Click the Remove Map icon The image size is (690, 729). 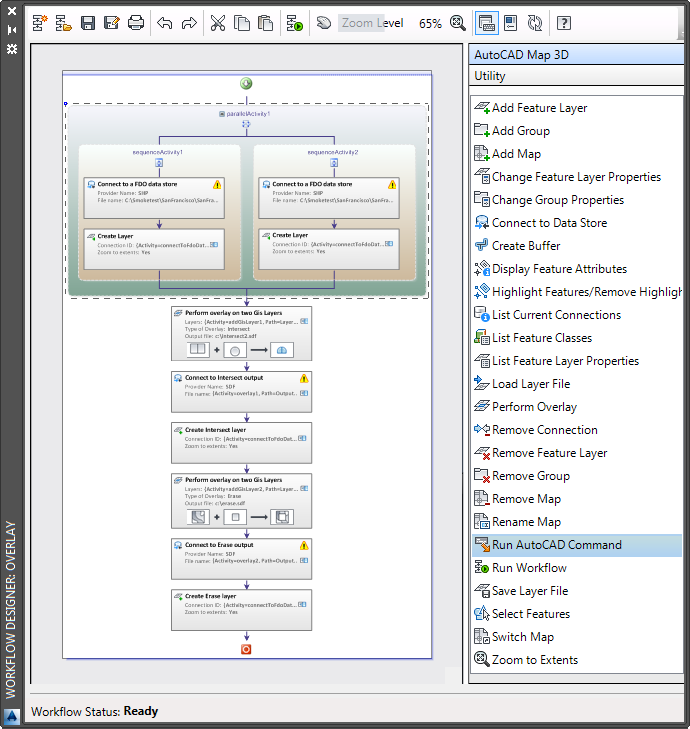coord(482,498)
